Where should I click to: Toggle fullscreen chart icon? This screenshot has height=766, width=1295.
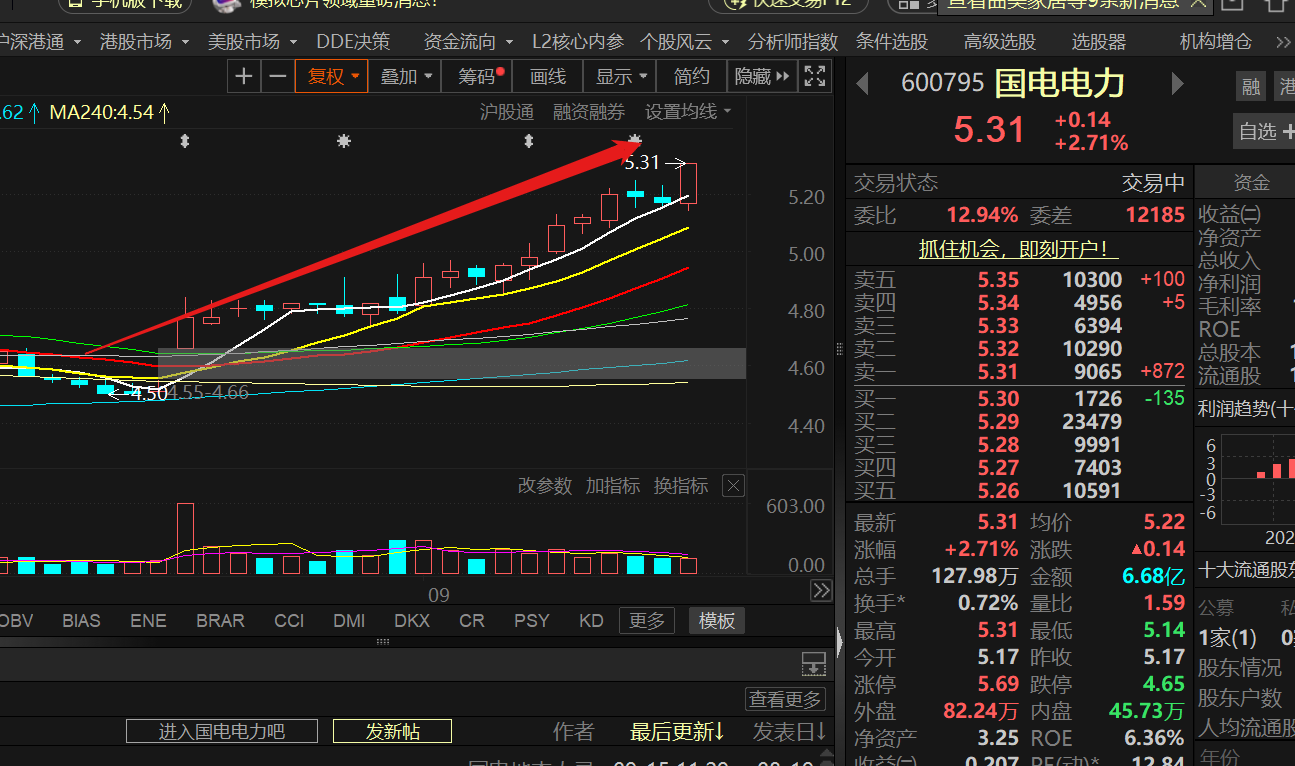tap(815, 76)
